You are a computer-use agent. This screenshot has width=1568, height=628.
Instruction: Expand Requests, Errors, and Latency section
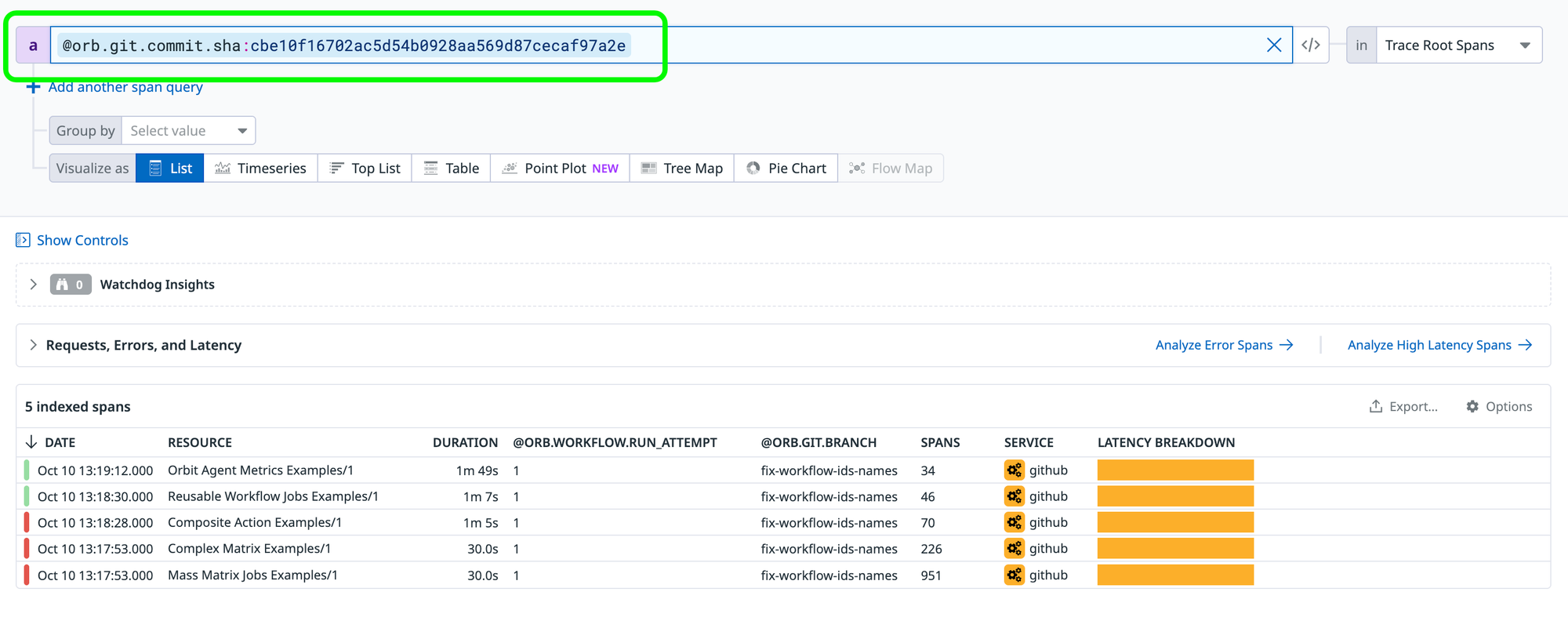tap(33, 345)
